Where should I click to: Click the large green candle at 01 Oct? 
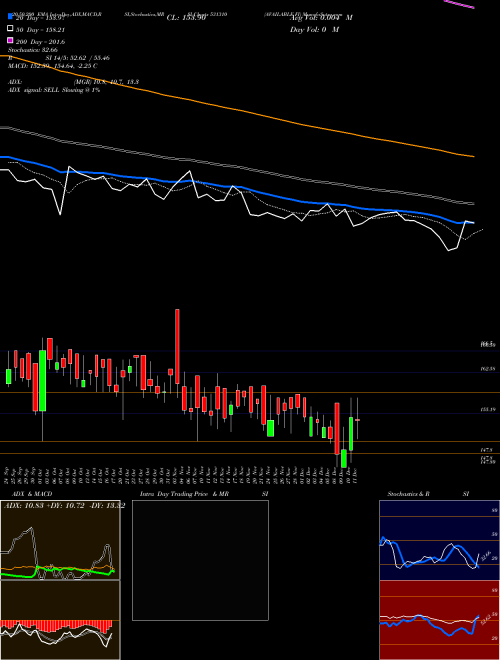43,381
